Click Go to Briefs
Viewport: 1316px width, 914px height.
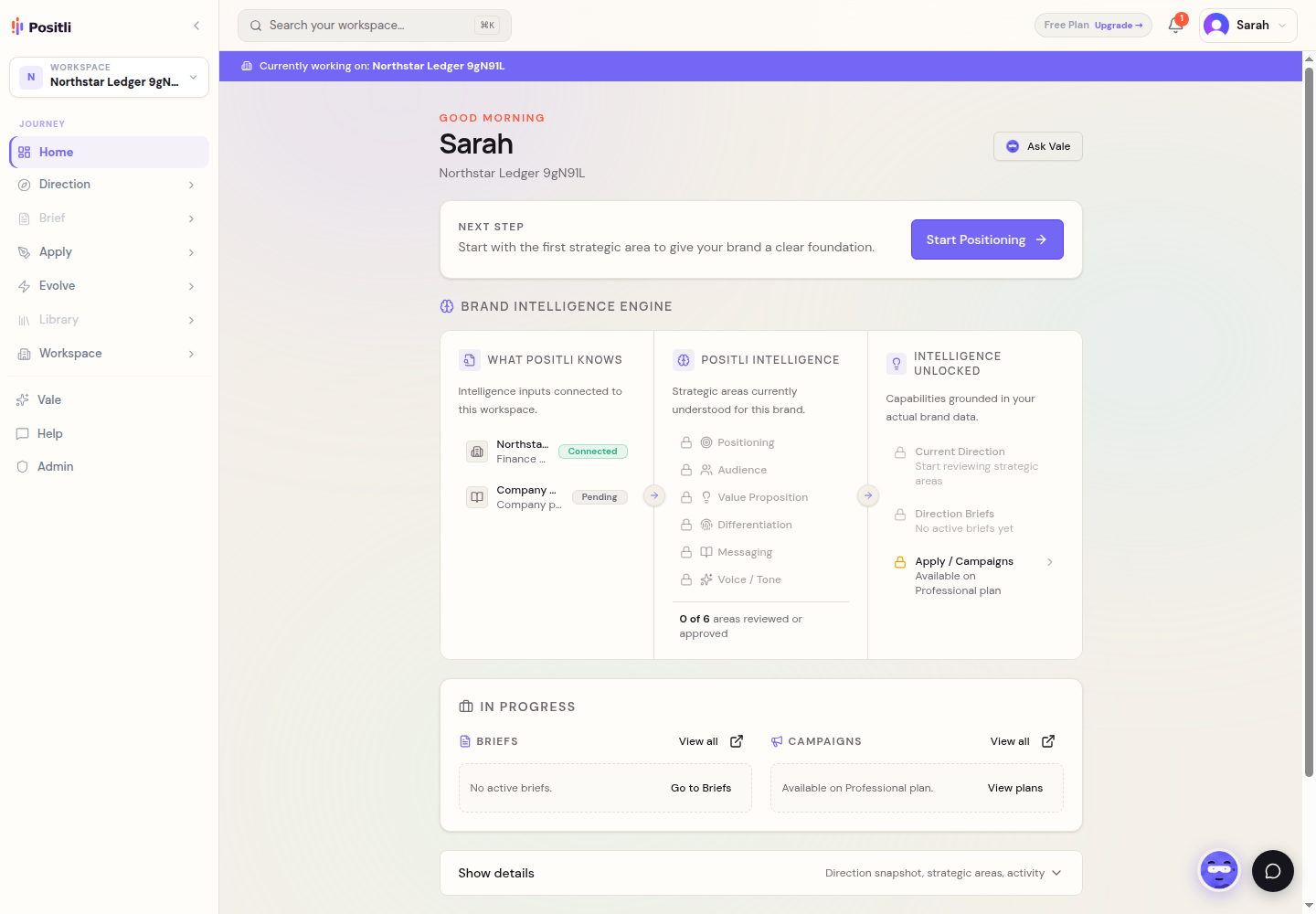coord(701,788)
